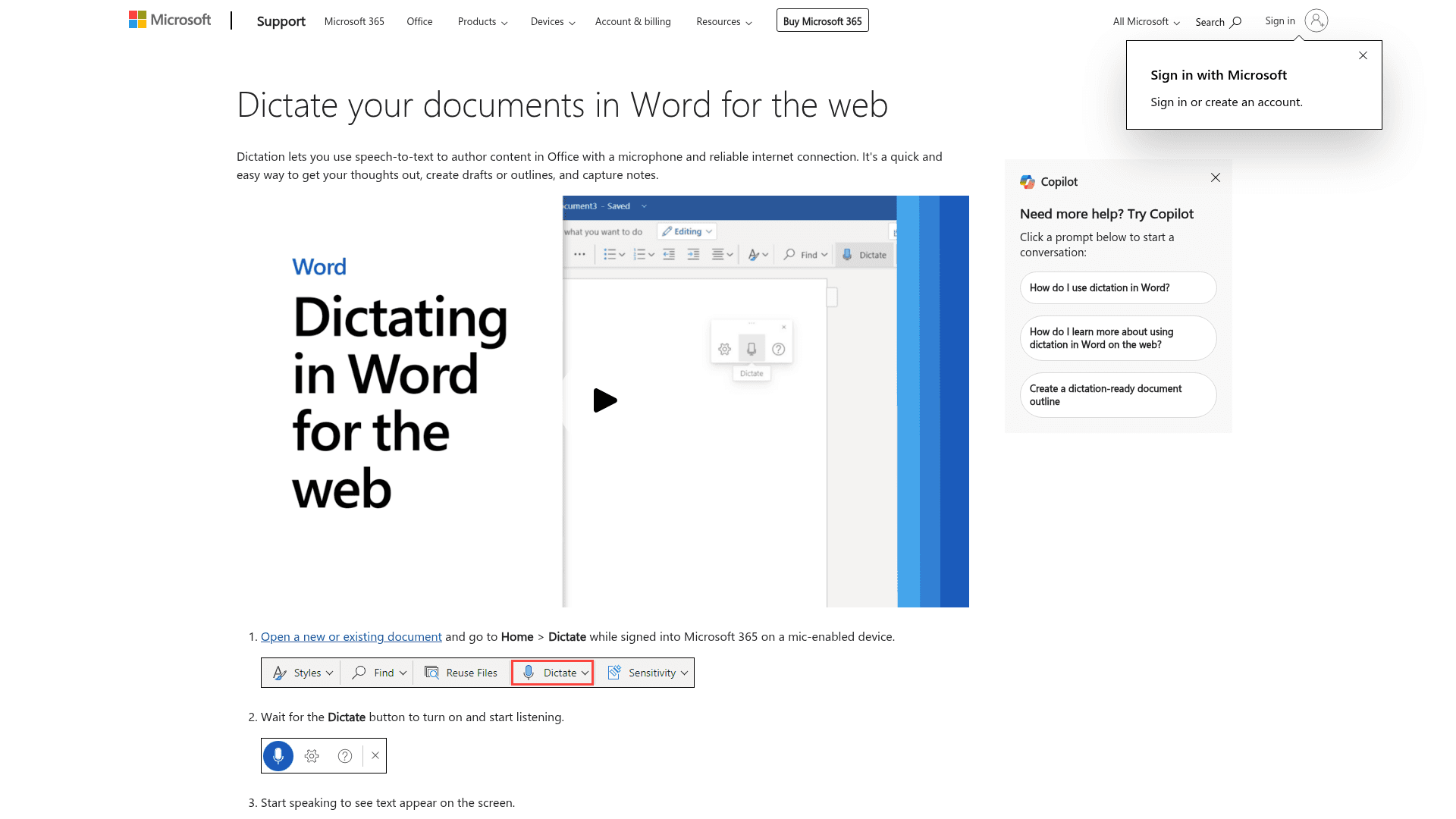This screenshot has height=819, width=1456.
Task: Click Reuse Files icon in ribbon image
Action: click(x=431, y=673)
